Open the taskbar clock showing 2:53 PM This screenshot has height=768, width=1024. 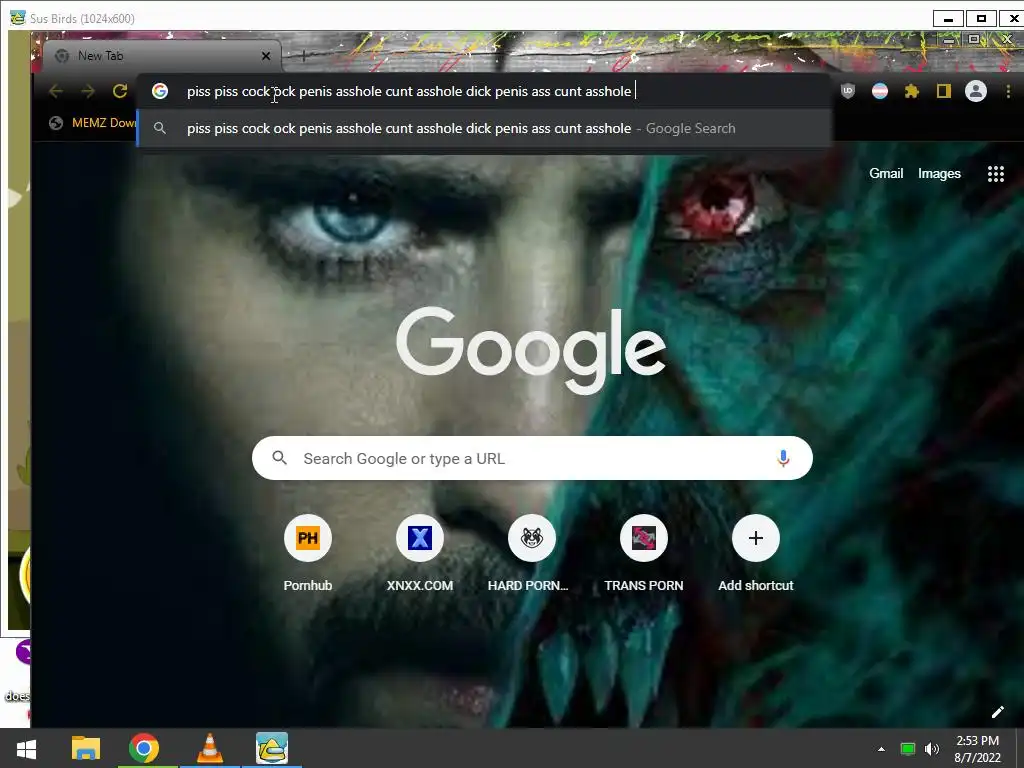click(x=978, y=749)
